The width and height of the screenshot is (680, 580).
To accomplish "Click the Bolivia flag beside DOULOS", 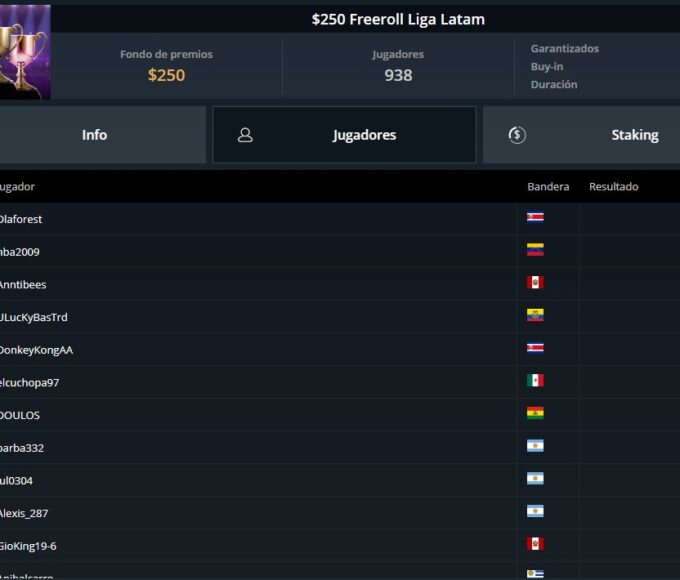I will (535, 414).
